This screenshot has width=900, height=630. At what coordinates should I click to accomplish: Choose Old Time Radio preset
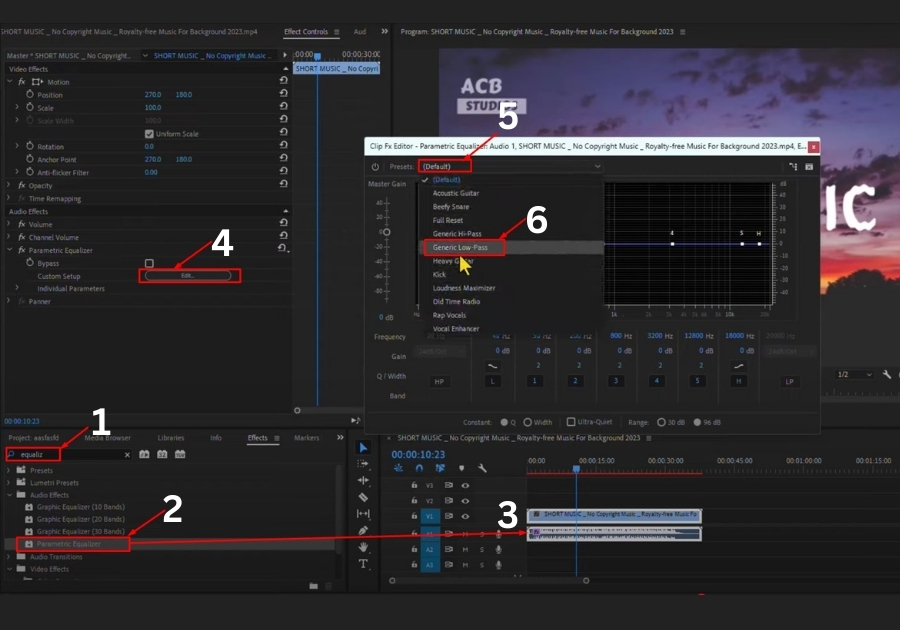point(456,302)
